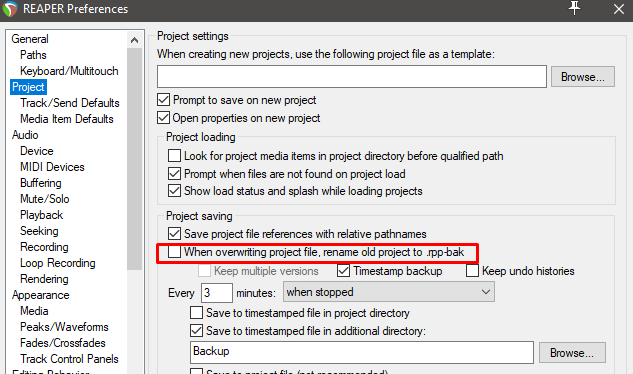Close the REAPER Preferences window
633x374 pixels.
pos(618,9)
